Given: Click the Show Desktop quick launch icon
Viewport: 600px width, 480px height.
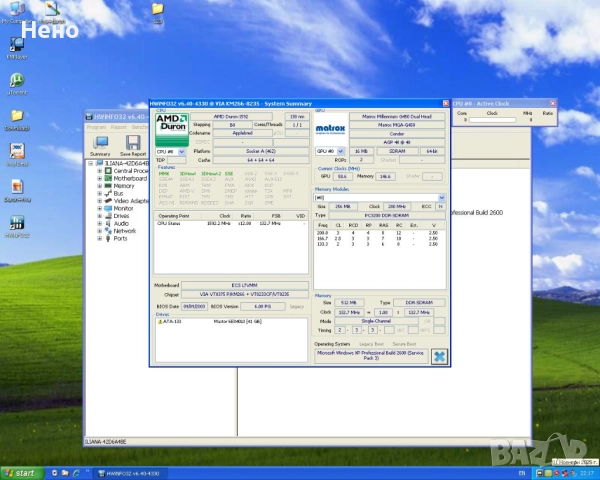Looking at the screenshot, I should point(55,473).
